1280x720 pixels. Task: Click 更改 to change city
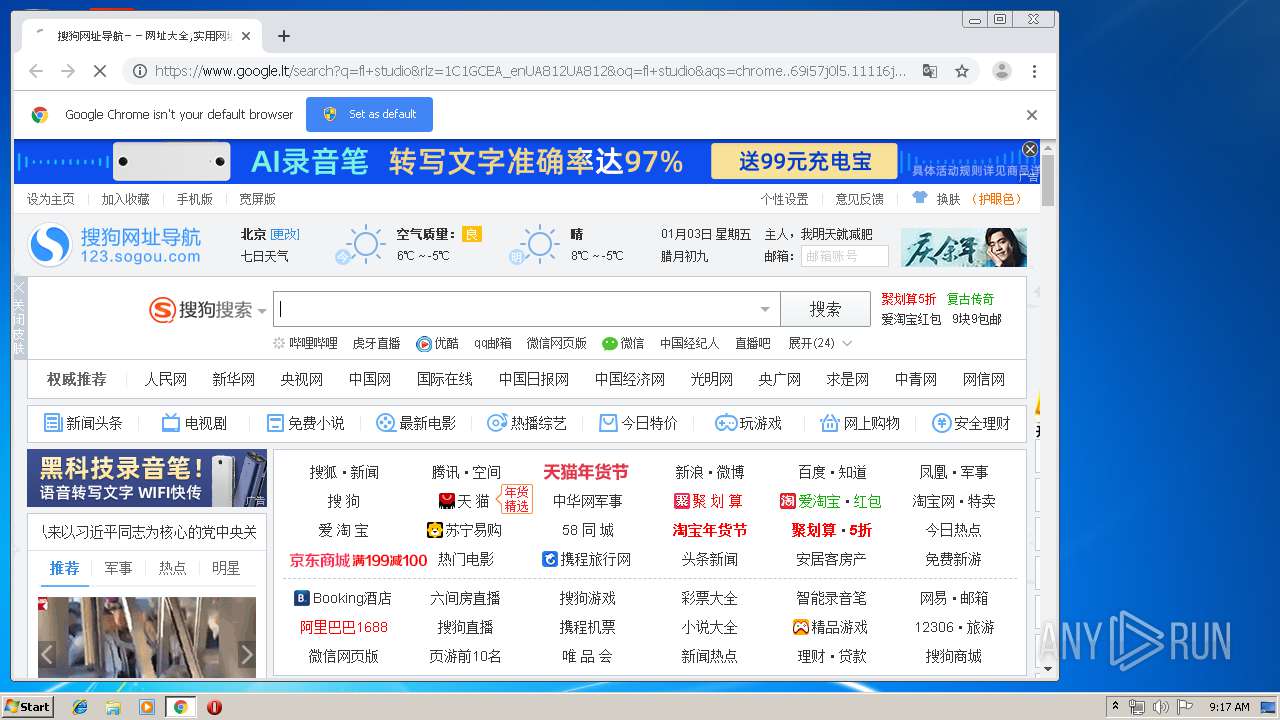pos(285,234)
